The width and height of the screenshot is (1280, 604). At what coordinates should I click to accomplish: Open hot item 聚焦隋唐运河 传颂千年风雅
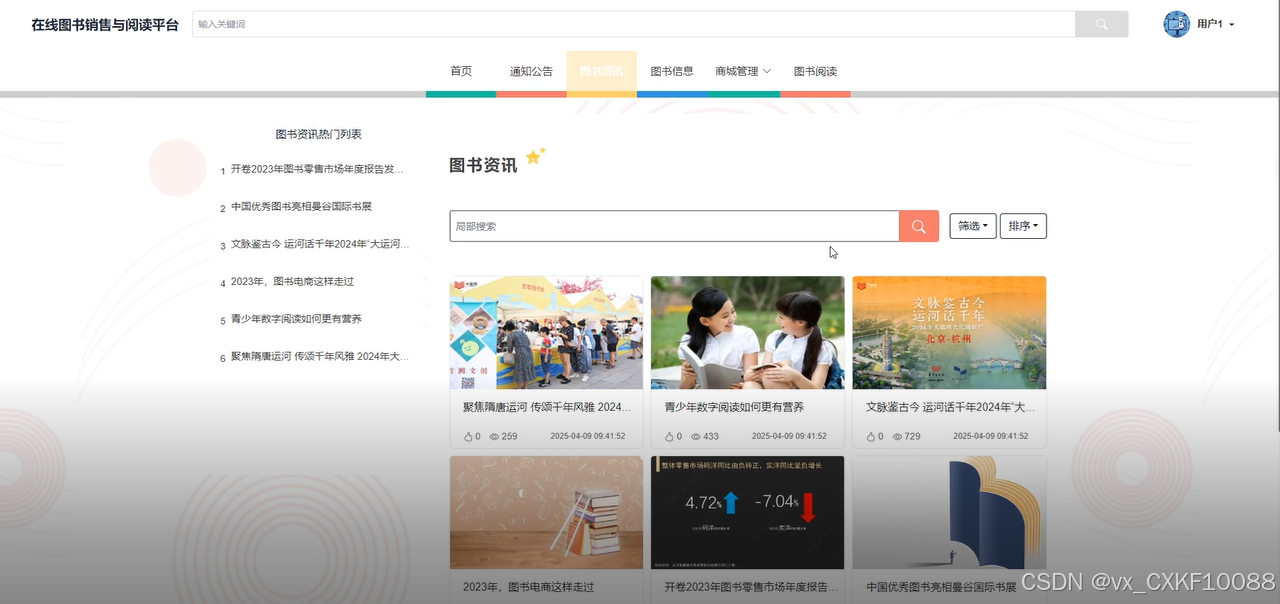click(320, 355)
